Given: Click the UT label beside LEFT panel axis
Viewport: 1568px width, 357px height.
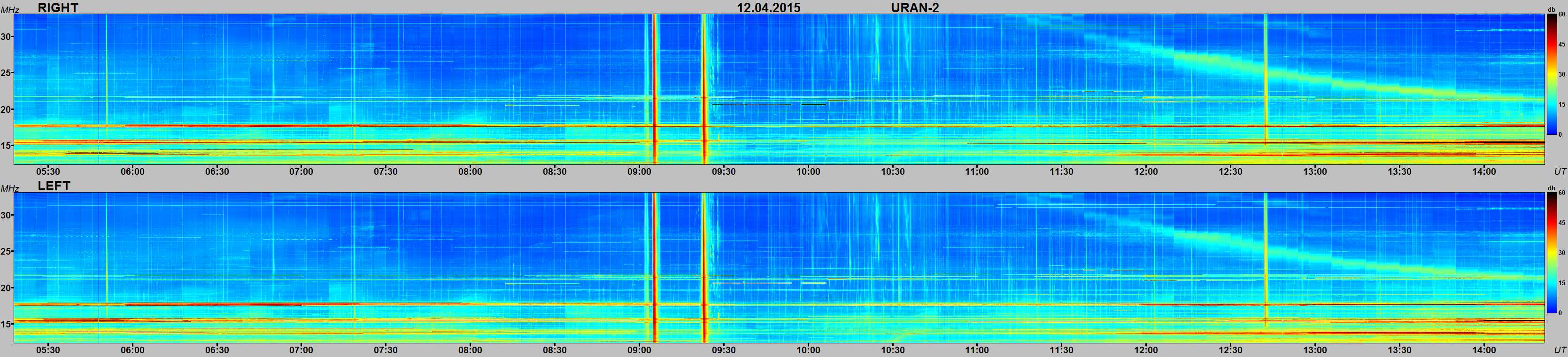Looking at the screenshot, I should tap(1560, 350).
